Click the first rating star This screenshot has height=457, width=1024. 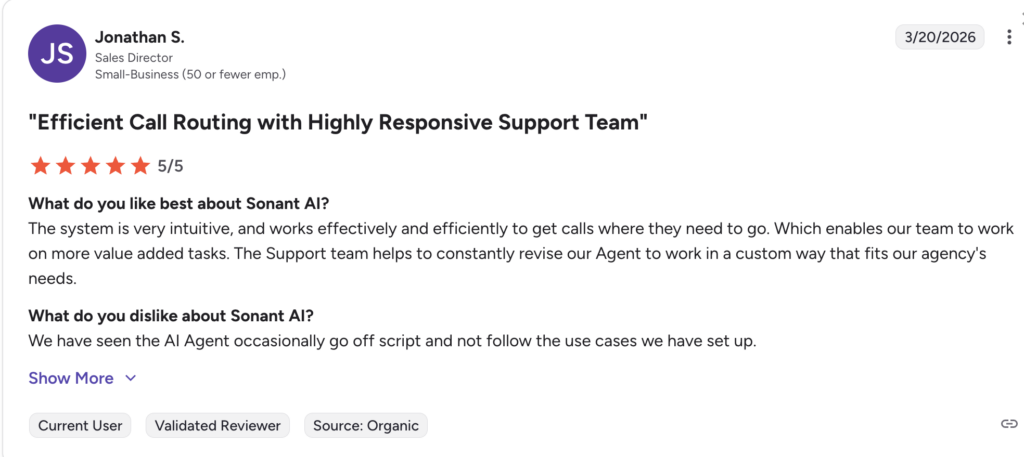click(40, 165)
